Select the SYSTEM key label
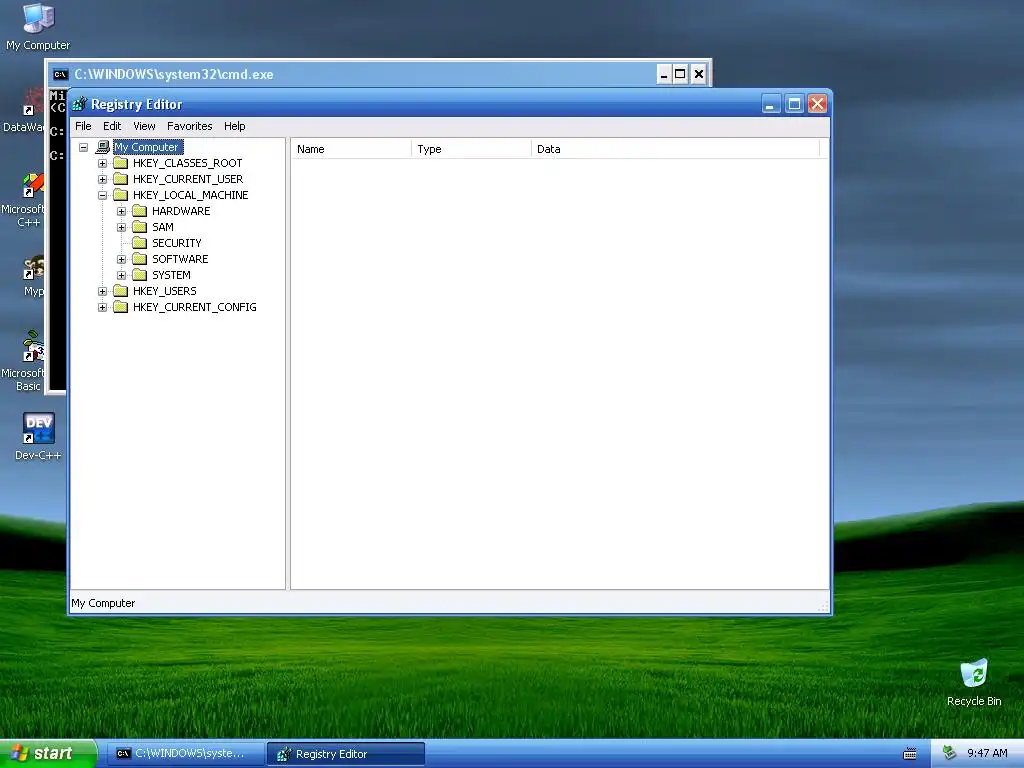The image size is (1024, 768). (171, 275)
